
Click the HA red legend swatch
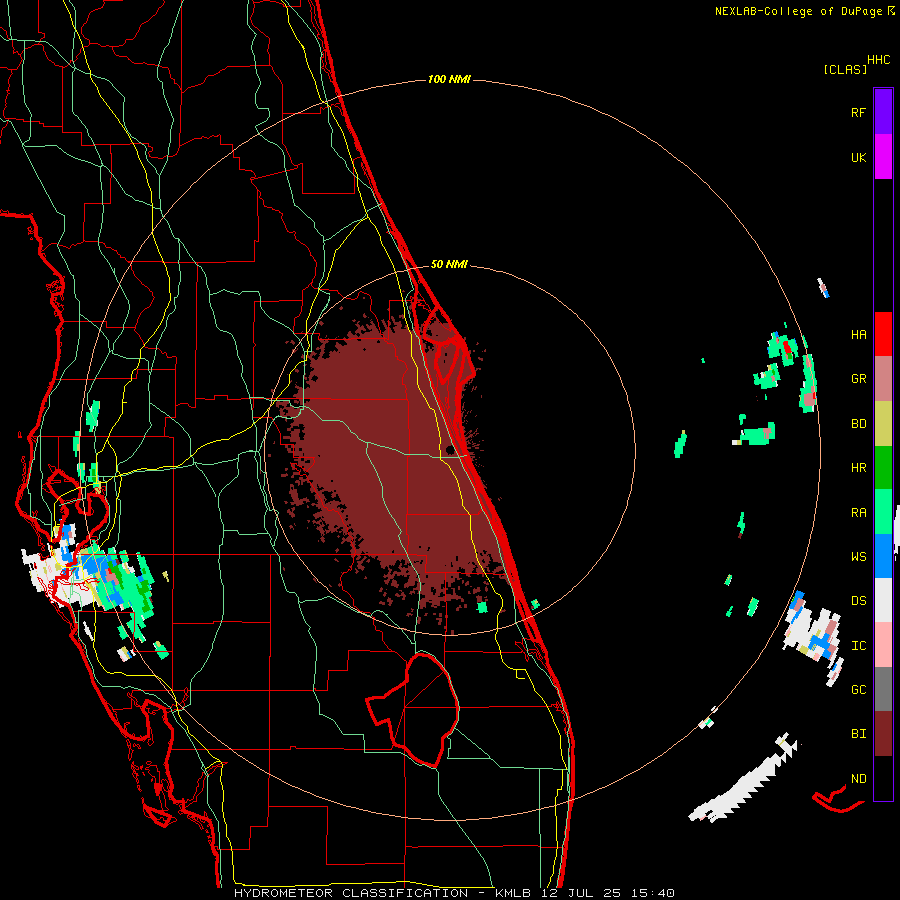click(883, 334)
